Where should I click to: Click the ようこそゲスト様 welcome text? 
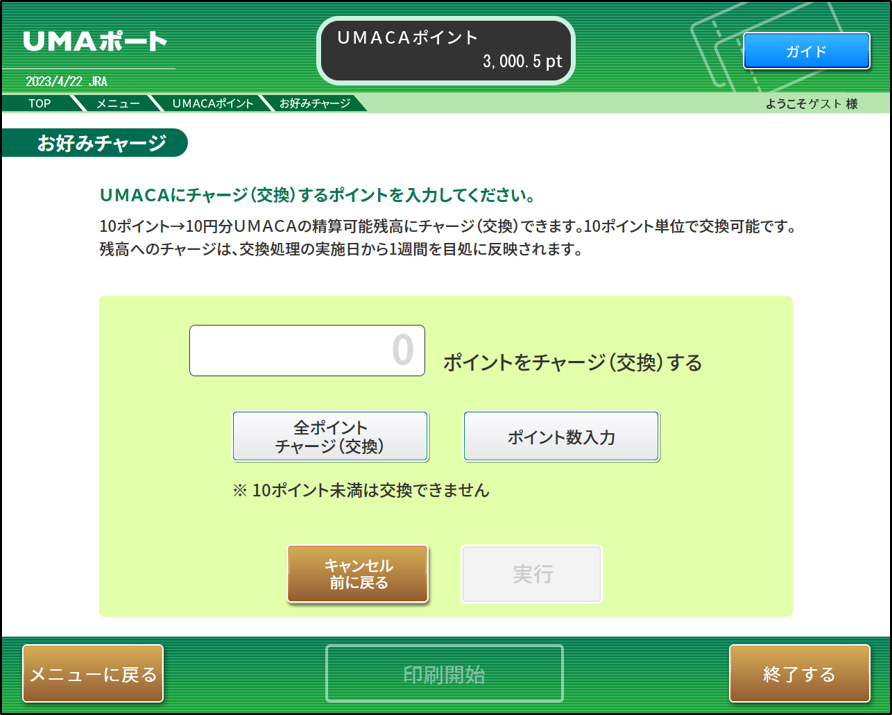pyautogui.click(x=811, y=103)
